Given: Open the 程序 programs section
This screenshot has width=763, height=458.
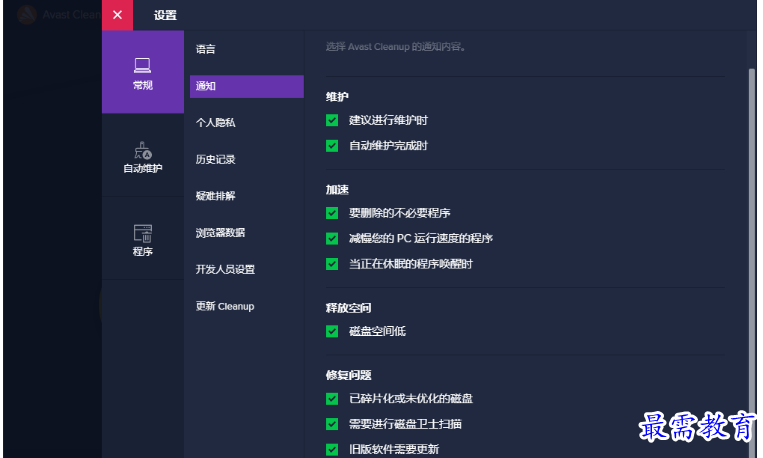Looking at the screenshot, I should (143, 239).
